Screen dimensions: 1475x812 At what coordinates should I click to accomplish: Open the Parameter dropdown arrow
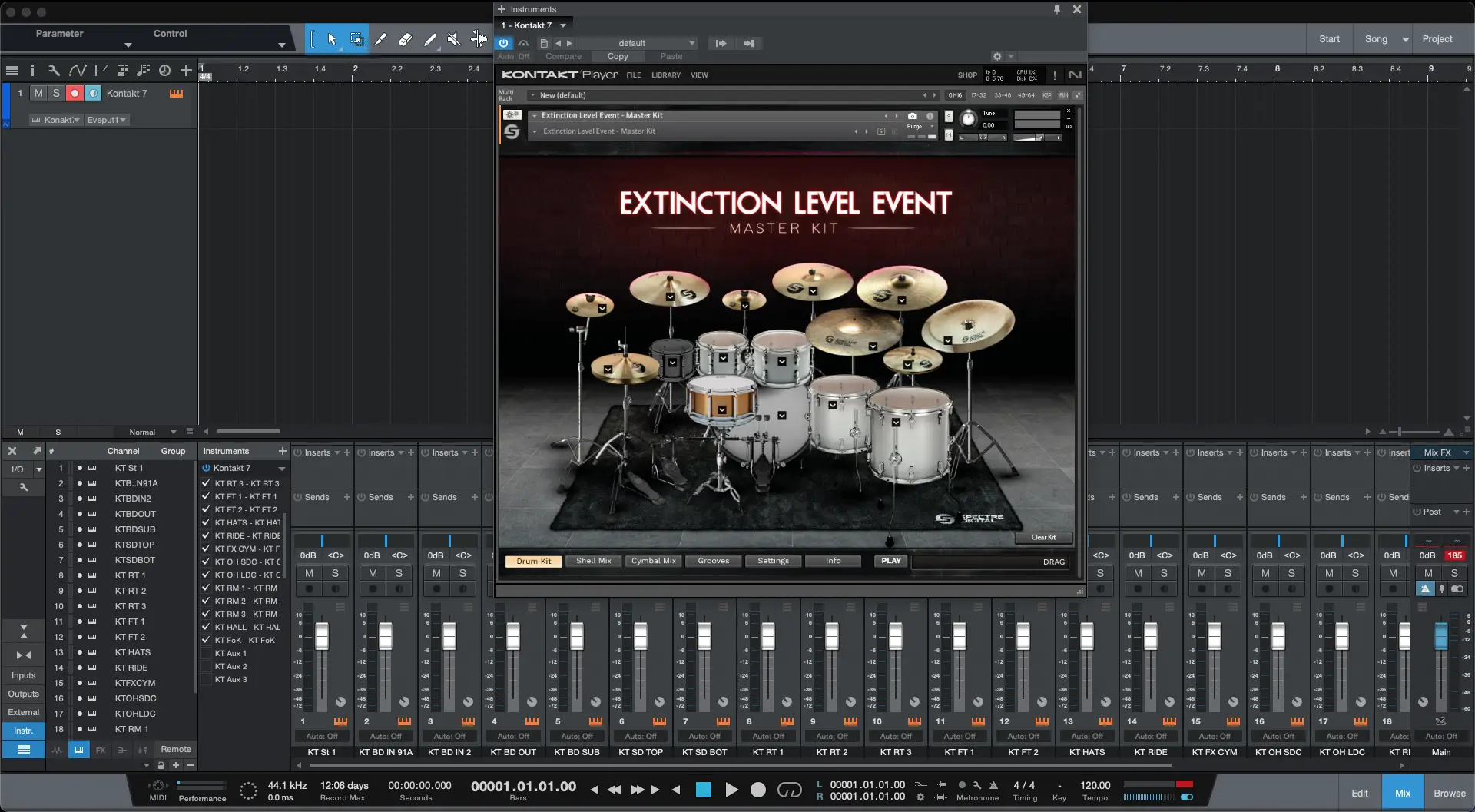click(x=128, y=45)
